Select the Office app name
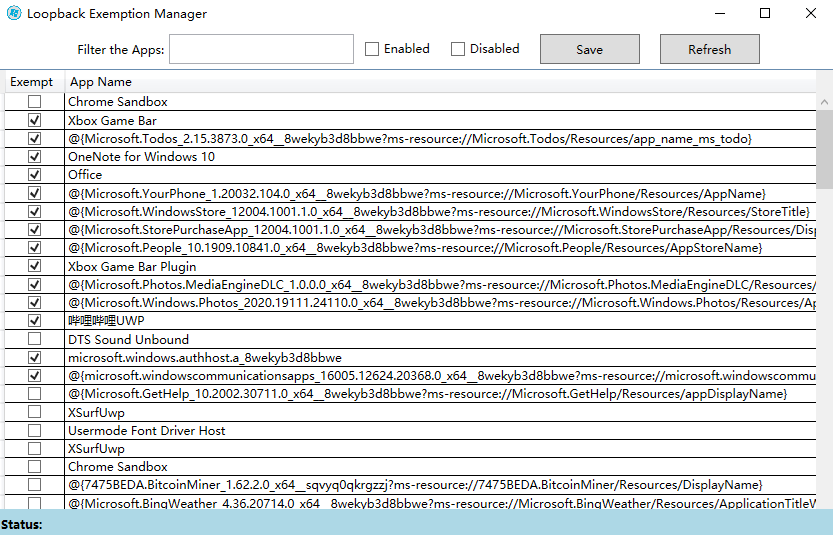Viewport: 833px width, 535px height. [85, 174]
